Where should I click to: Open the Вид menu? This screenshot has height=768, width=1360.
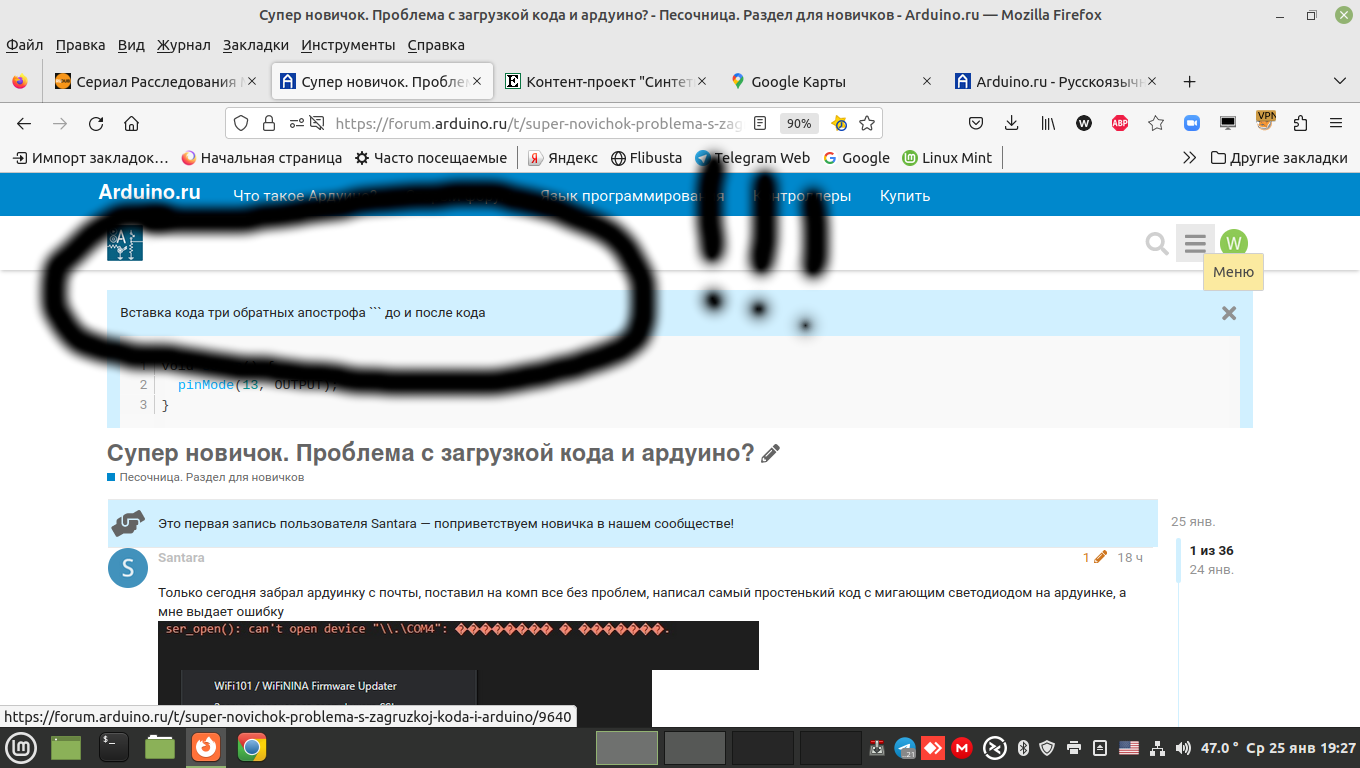point(131,45)
